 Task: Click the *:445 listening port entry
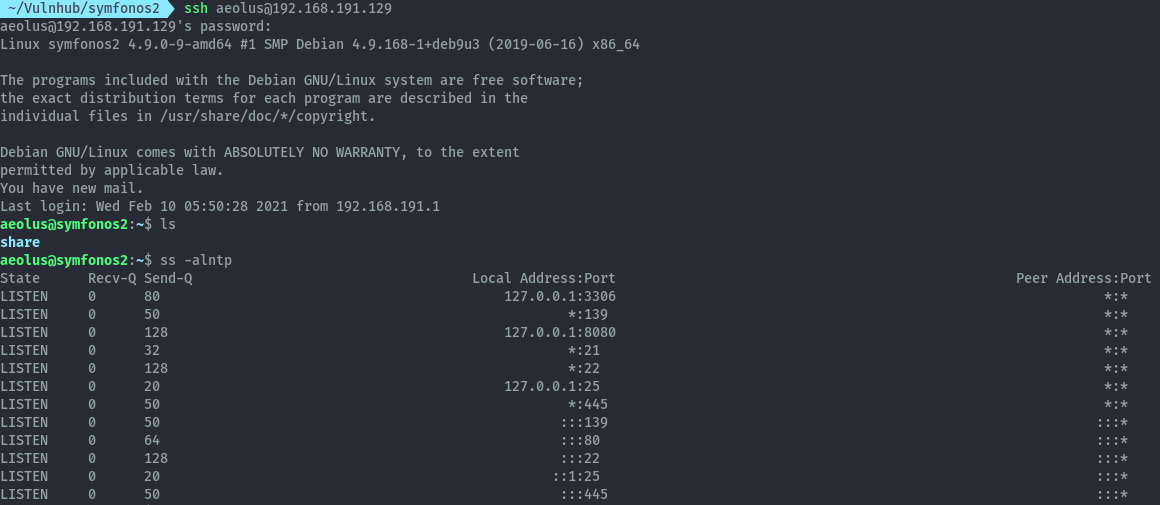click(587, 404)
